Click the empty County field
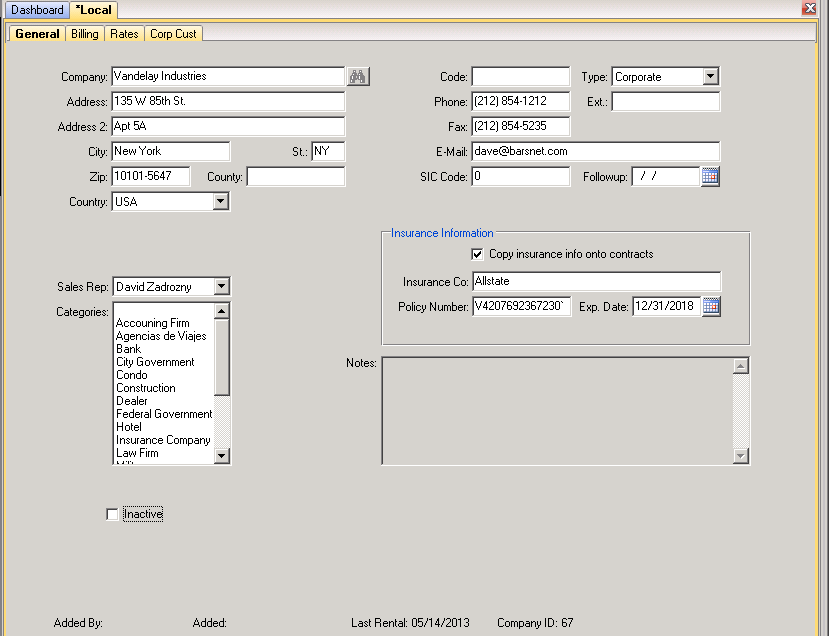The image size is (829, 636). (296, 176)
